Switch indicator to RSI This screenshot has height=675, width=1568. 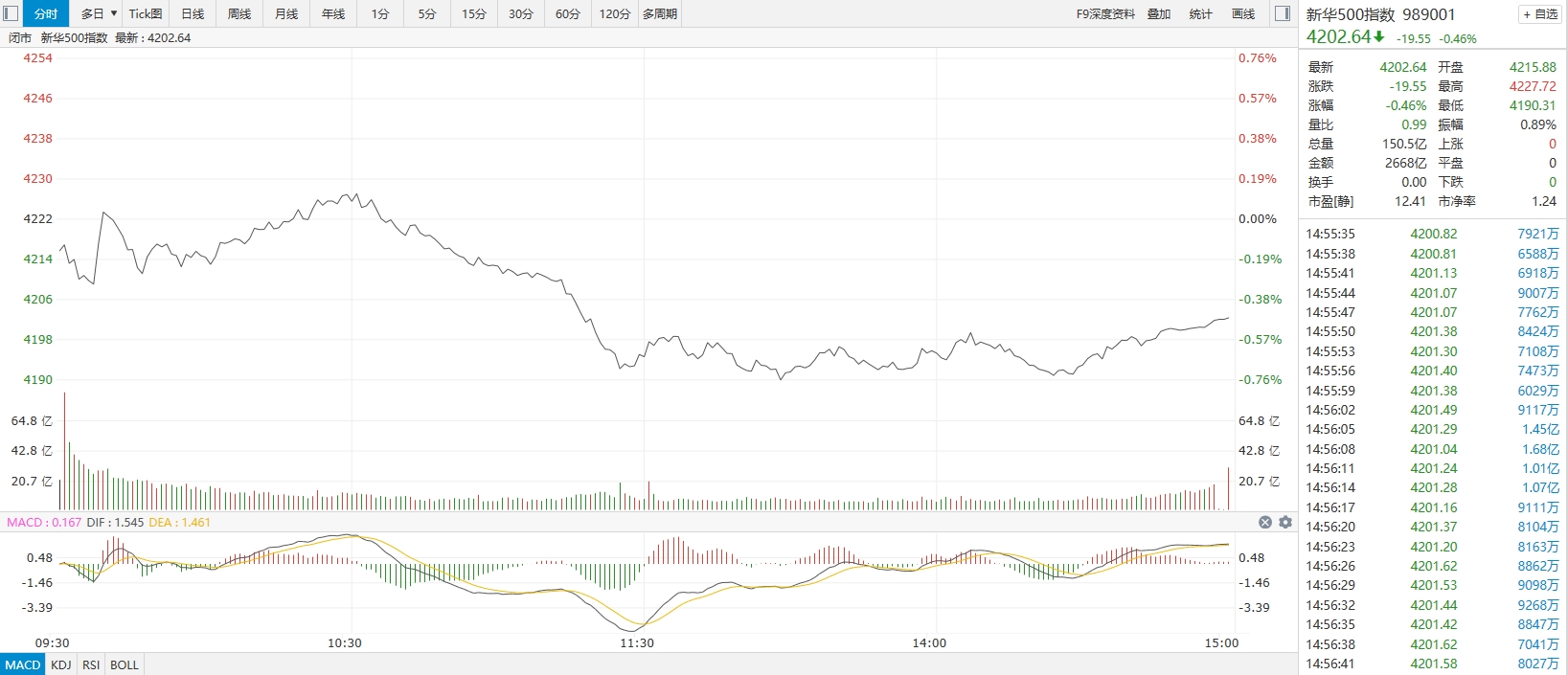[91, 664]
